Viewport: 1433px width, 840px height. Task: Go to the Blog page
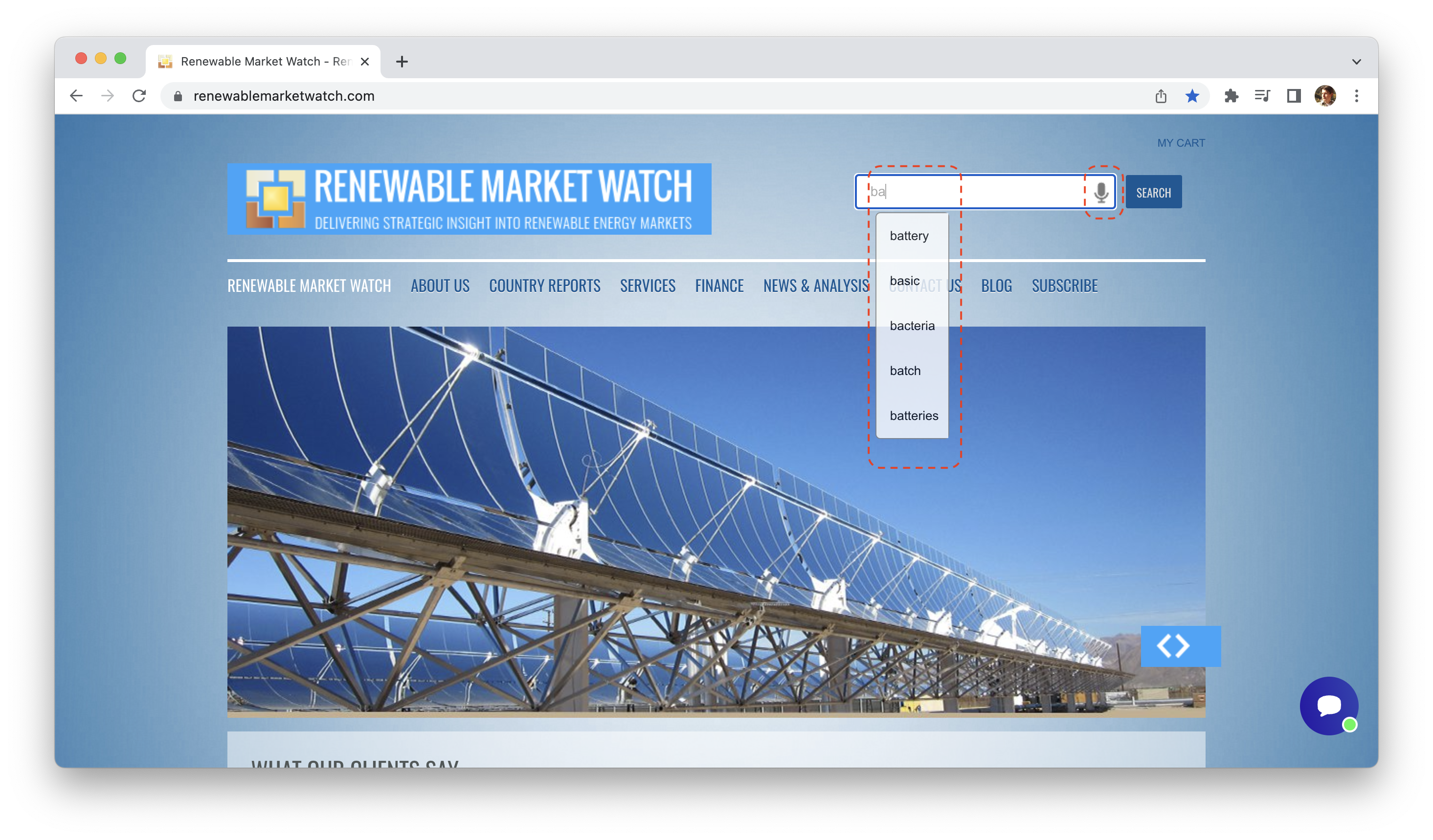coord(996,286)
